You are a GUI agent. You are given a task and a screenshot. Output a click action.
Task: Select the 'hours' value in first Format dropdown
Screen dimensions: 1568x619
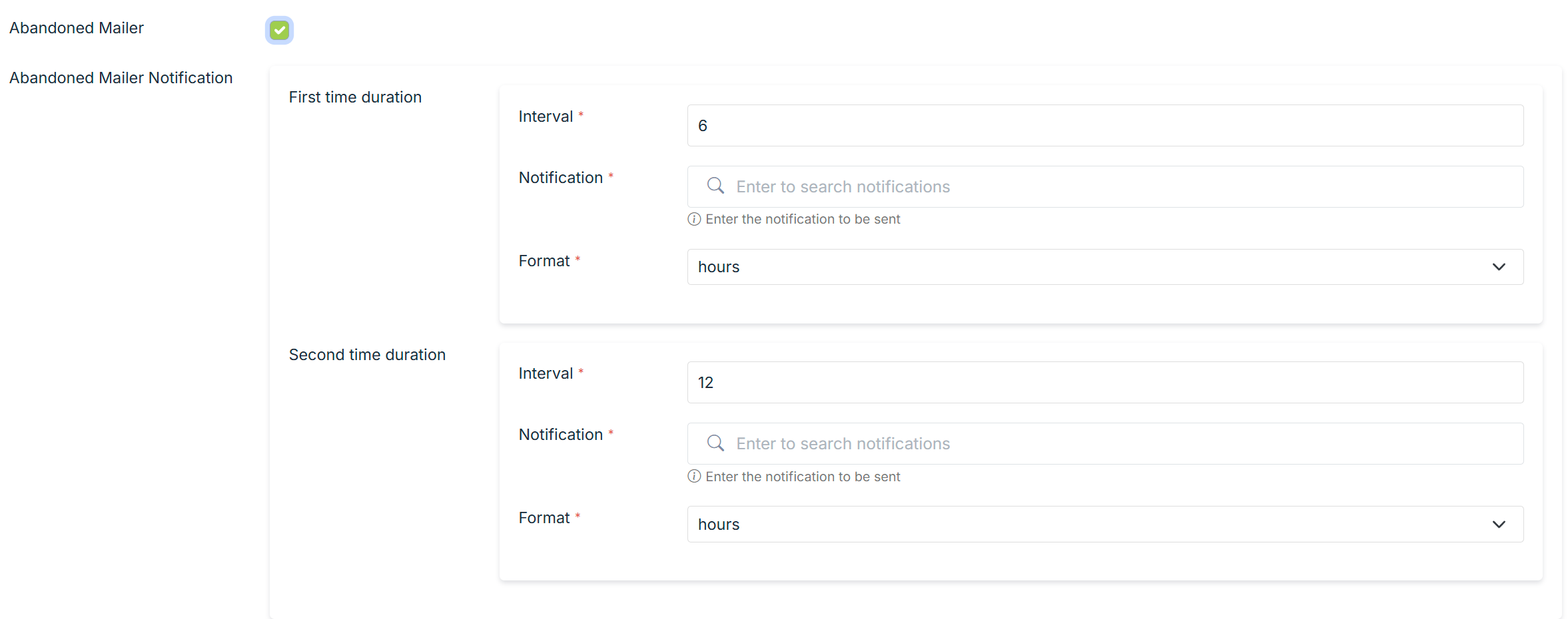(x=719, y=267)
